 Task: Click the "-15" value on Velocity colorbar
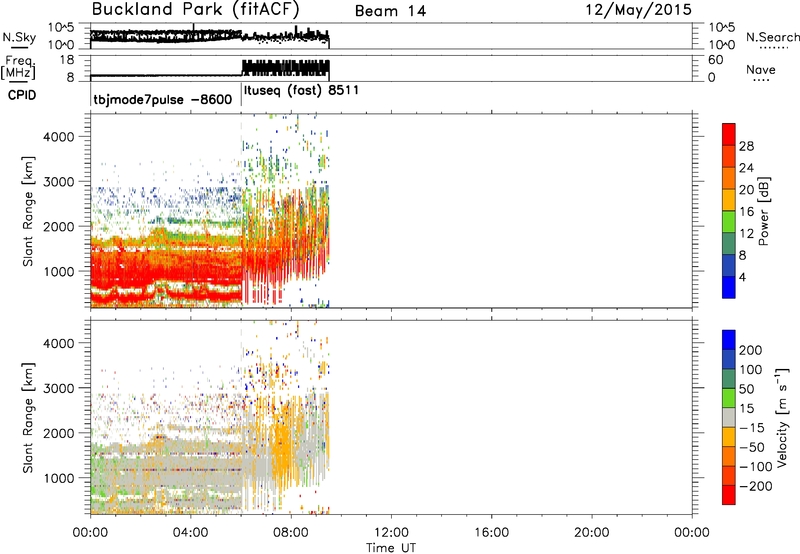click(x=752, y=427)
